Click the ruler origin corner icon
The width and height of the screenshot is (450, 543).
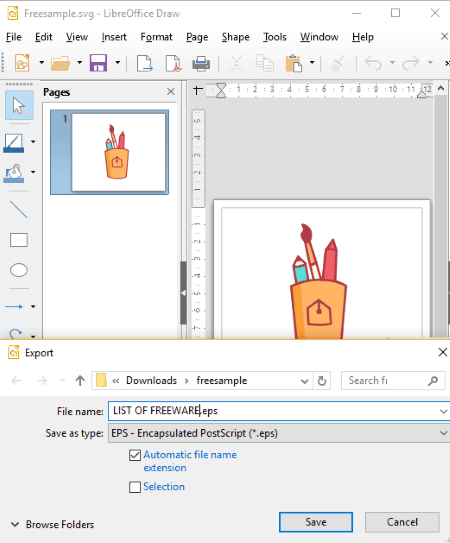(198, 90)
